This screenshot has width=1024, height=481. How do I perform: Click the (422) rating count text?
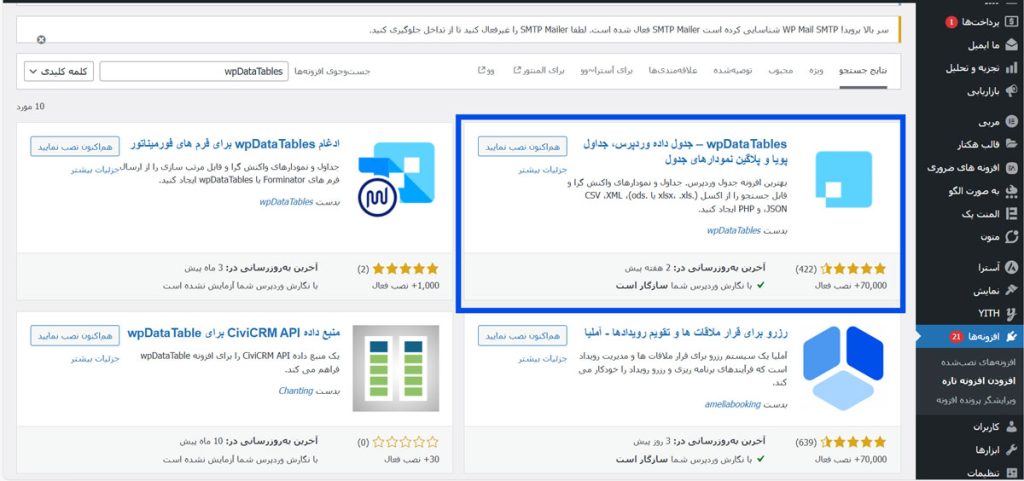pos(806,268)
